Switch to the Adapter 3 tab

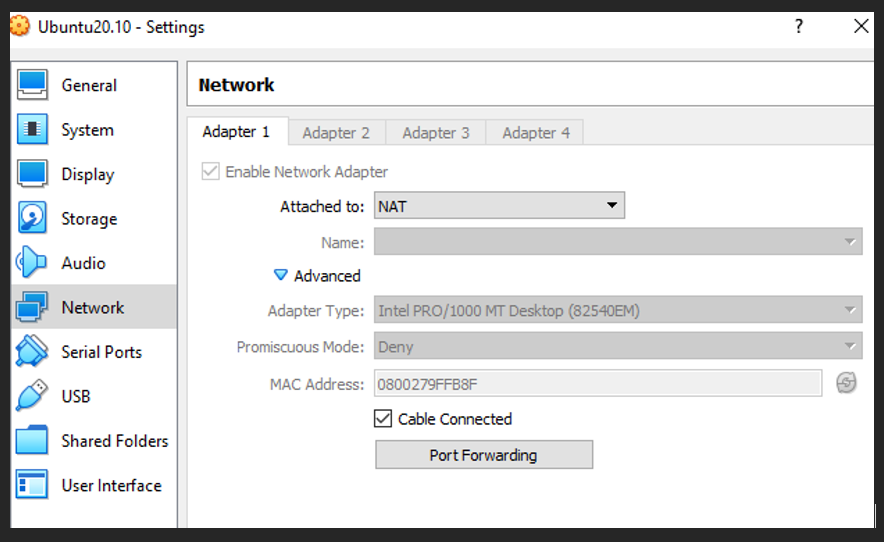tap(436, 133)
